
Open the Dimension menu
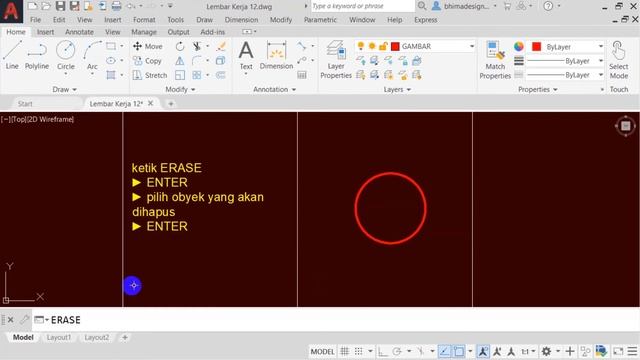pos(241,20)
